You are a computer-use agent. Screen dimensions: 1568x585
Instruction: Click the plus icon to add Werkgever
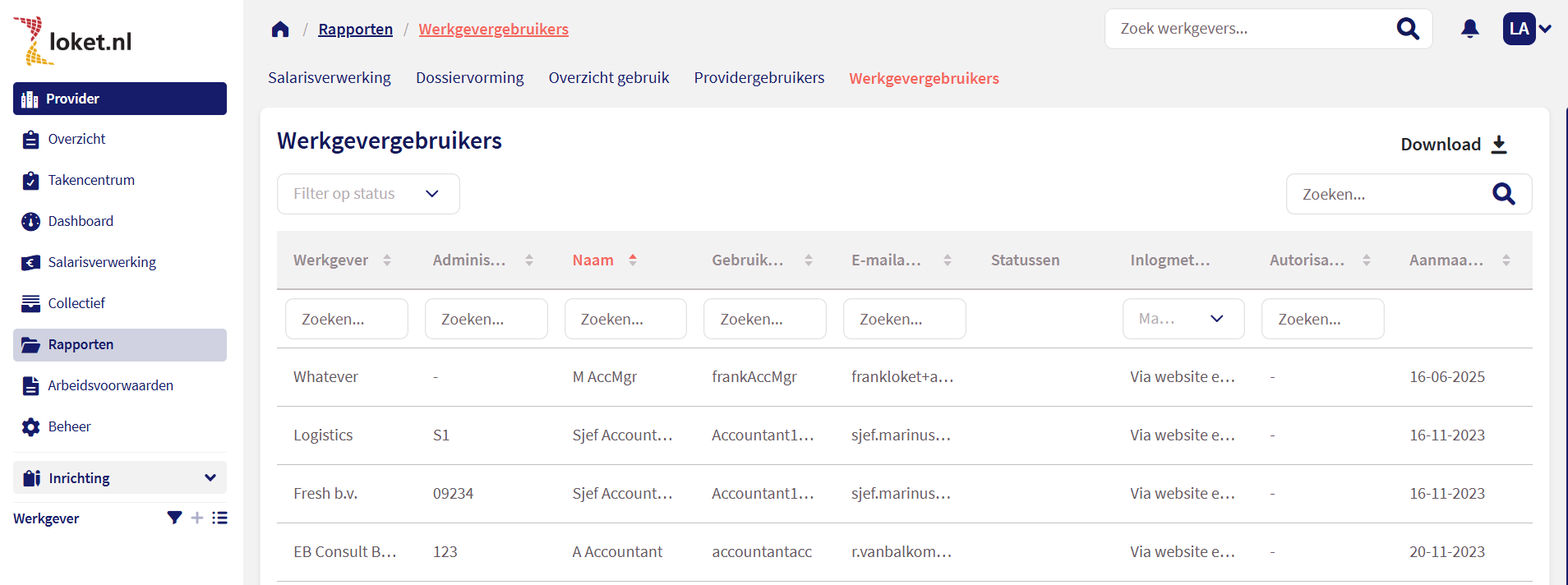[x=197, y=518]
